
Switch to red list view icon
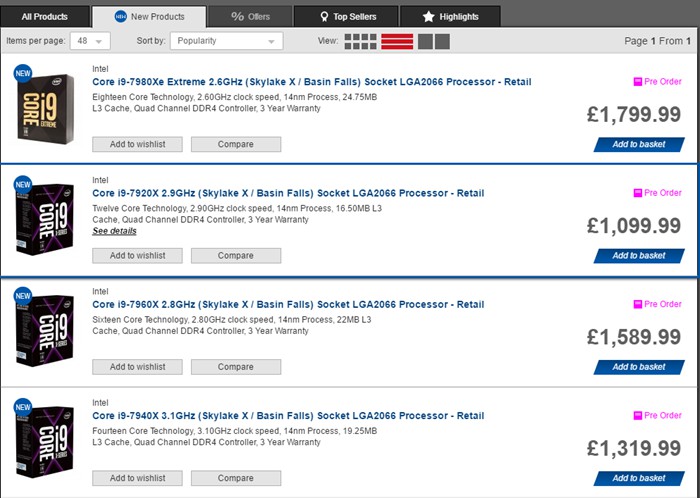coord(397,42)
